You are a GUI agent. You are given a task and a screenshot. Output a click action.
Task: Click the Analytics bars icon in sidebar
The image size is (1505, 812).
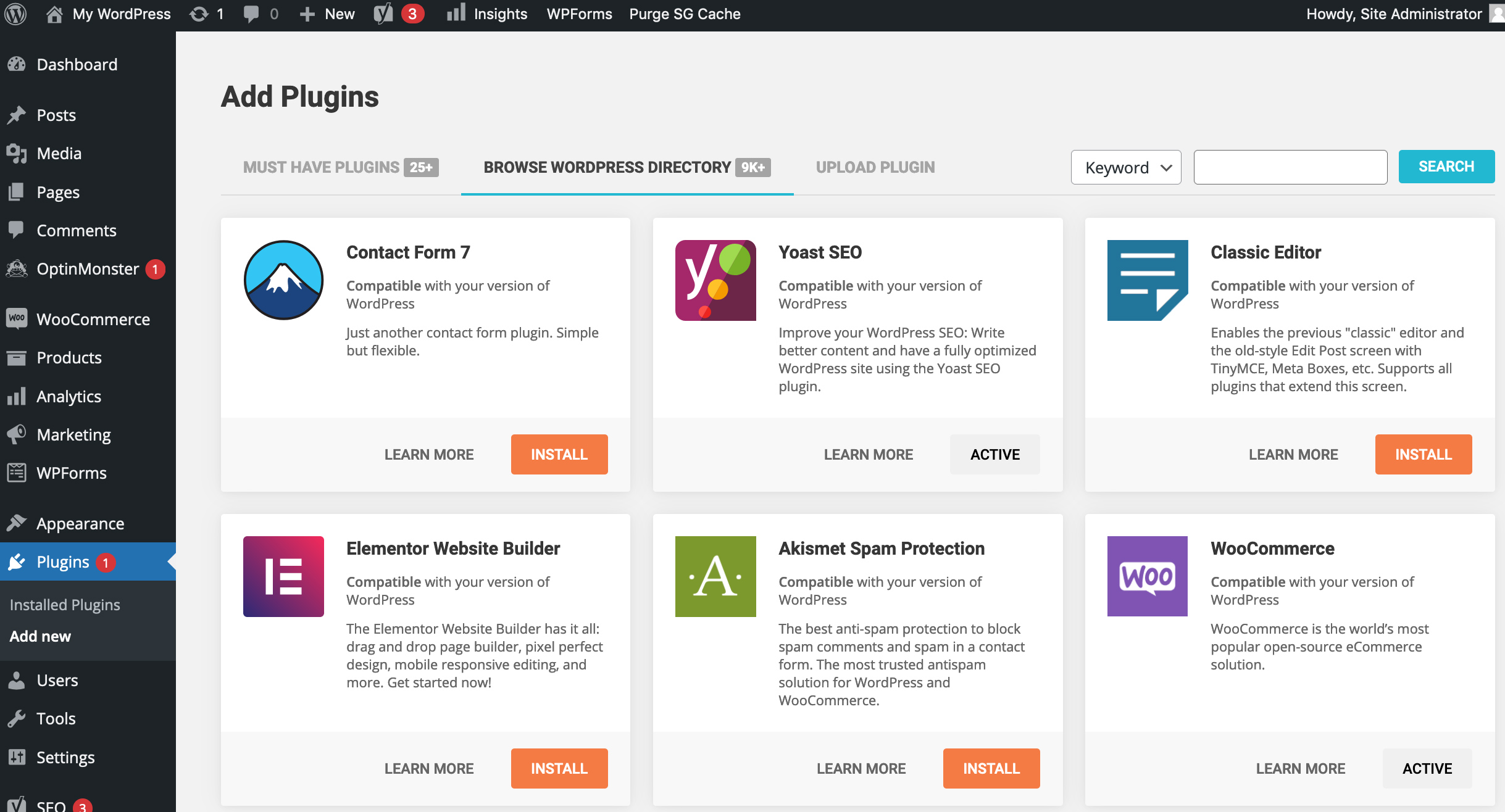click(x=17, y=396)
